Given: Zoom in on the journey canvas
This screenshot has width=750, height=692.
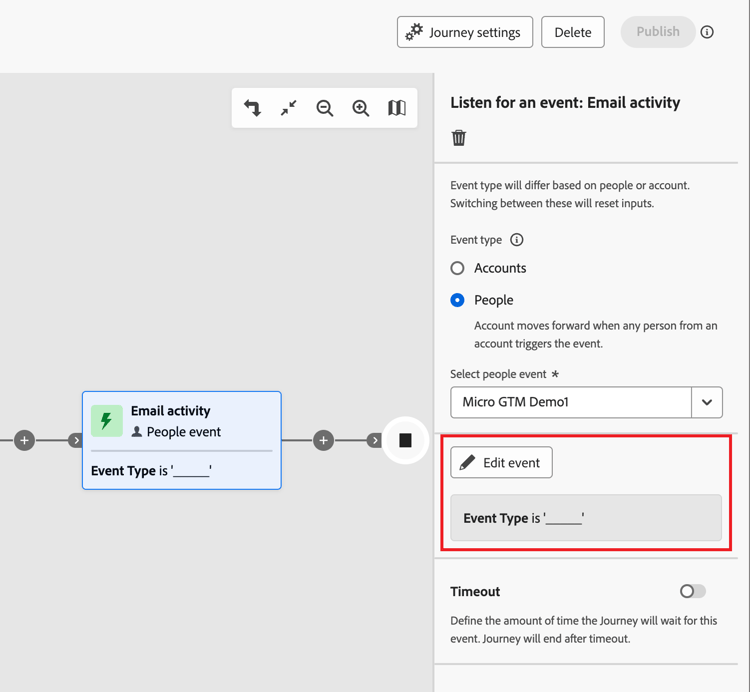Looking at the screenshot, I should (361, 108).
